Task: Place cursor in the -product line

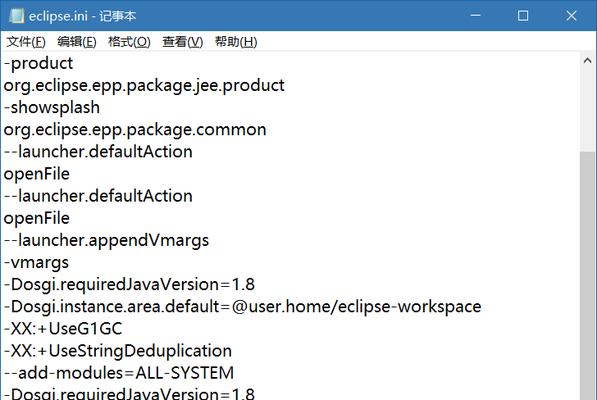Action: click(38, 64)
